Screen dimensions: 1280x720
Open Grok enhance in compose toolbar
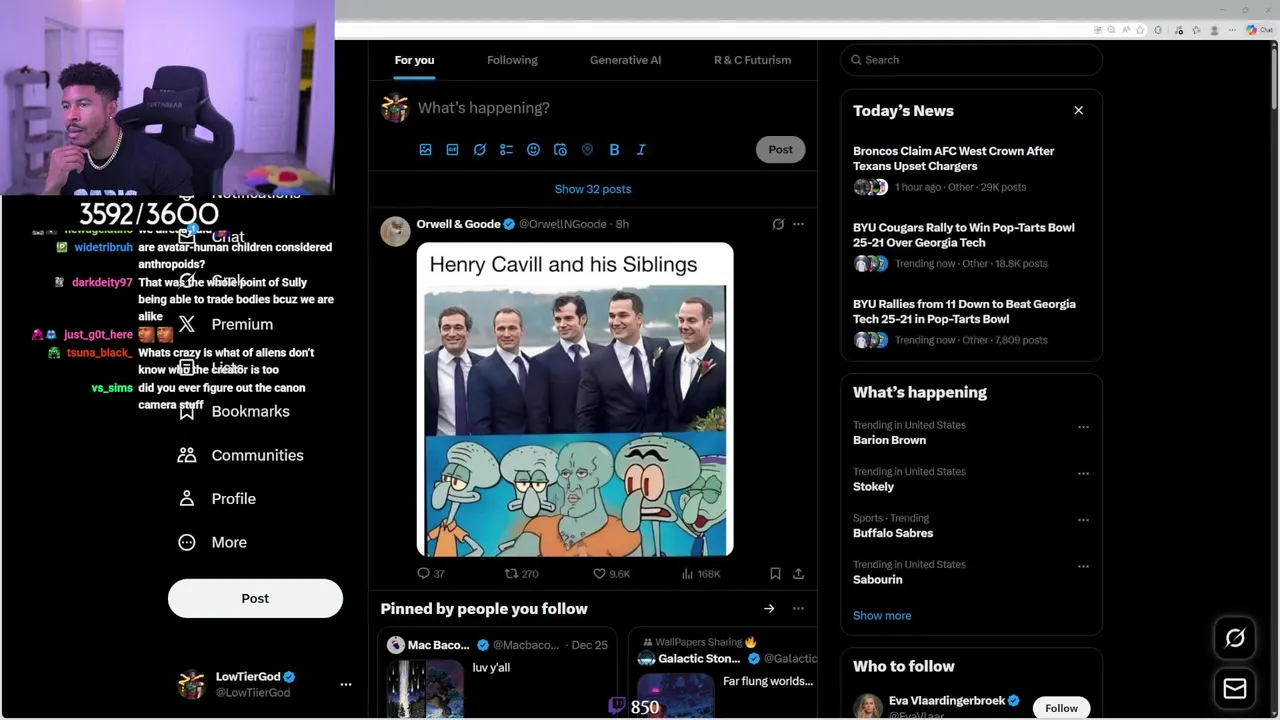479,149
